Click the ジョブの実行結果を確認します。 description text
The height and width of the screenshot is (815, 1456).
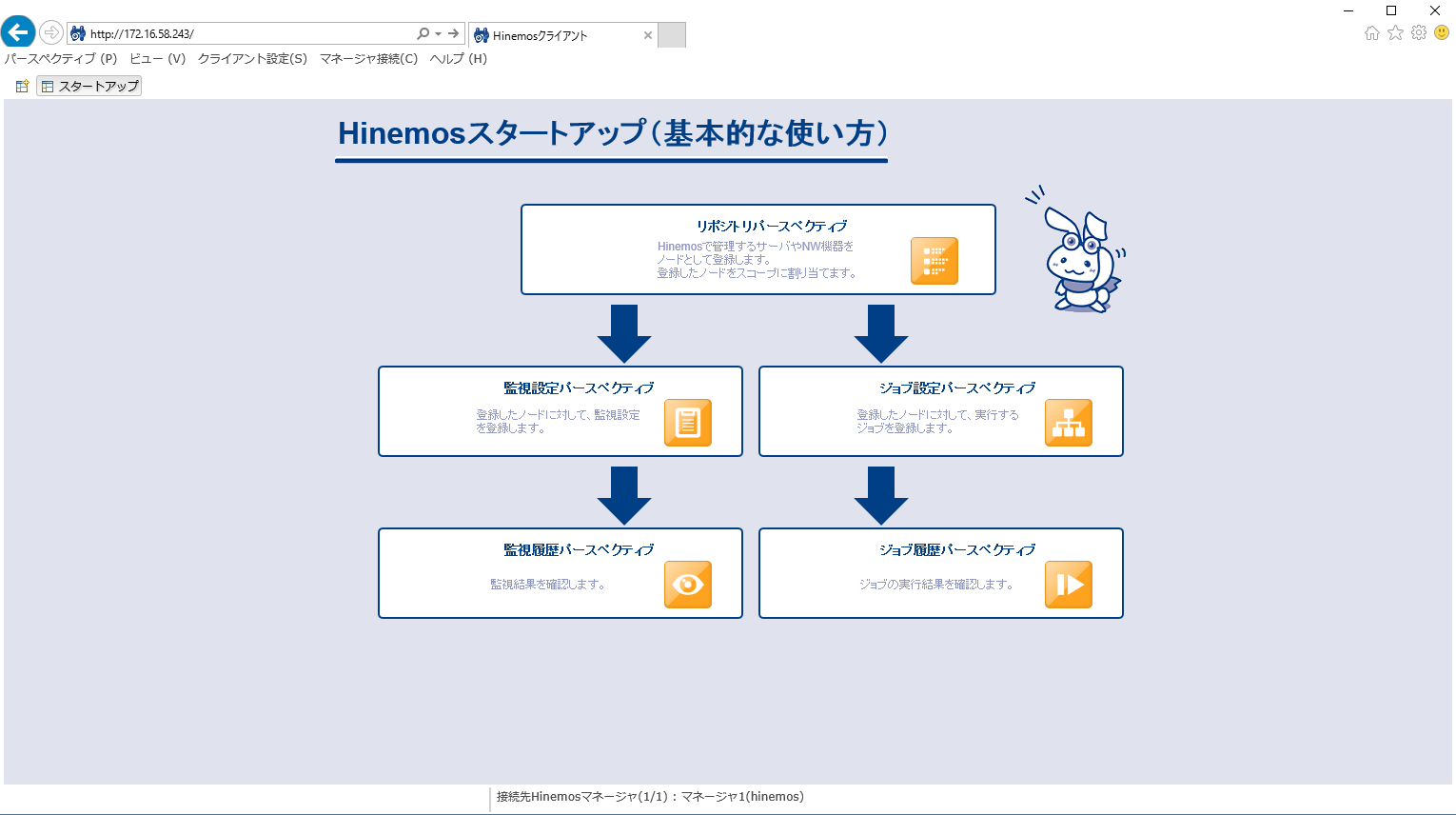tap(936, 585)
